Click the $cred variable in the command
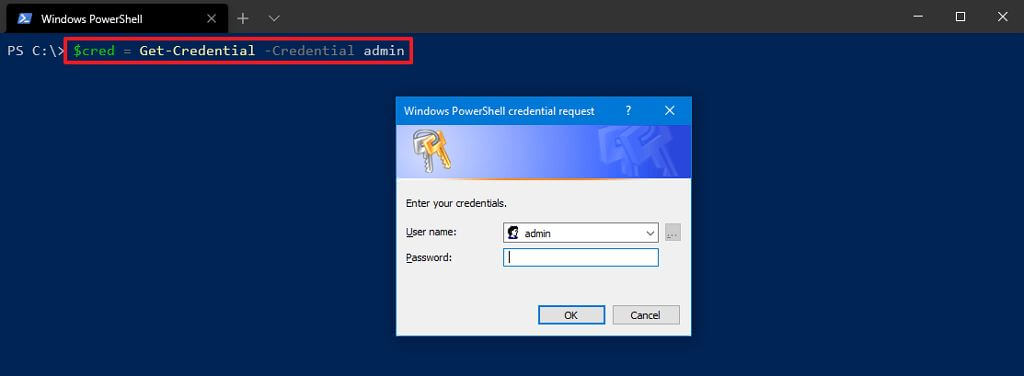The width and height of the screenshot is (1024, 376). pyautogui.click(x=93, y=50)
